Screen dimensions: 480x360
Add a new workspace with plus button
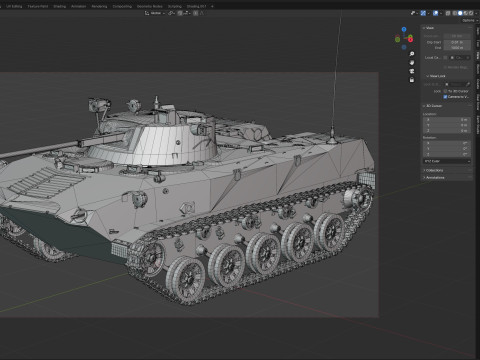click(212, 6)
